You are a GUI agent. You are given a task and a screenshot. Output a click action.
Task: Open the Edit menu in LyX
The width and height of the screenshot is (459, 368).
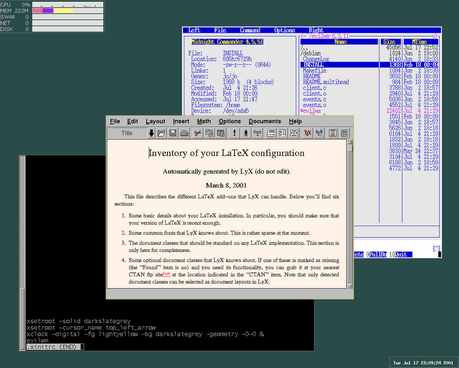(132, 121)
